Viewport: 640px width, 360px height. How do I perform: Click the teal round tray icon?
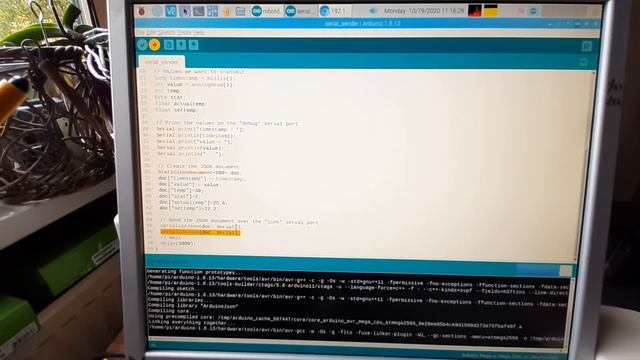coord(533,11)
